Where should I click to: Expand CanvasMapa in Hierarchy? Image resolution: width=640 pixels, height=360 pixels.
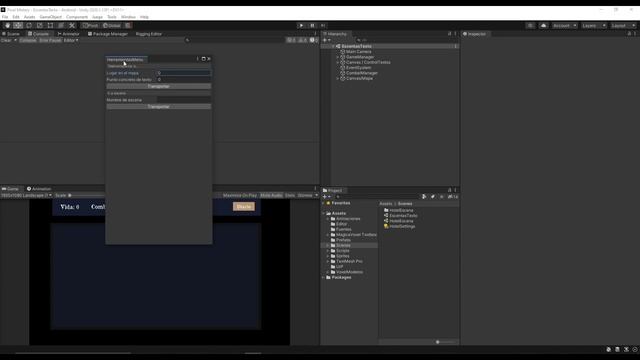pyautogui.click(x=338, y=78)
